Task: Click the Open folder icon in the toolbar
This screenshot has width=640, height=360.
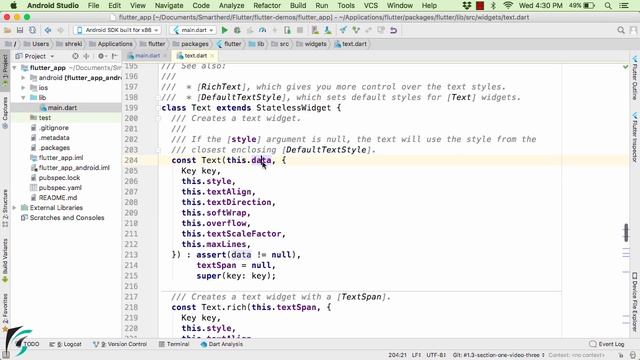Action: pos(7,30)
